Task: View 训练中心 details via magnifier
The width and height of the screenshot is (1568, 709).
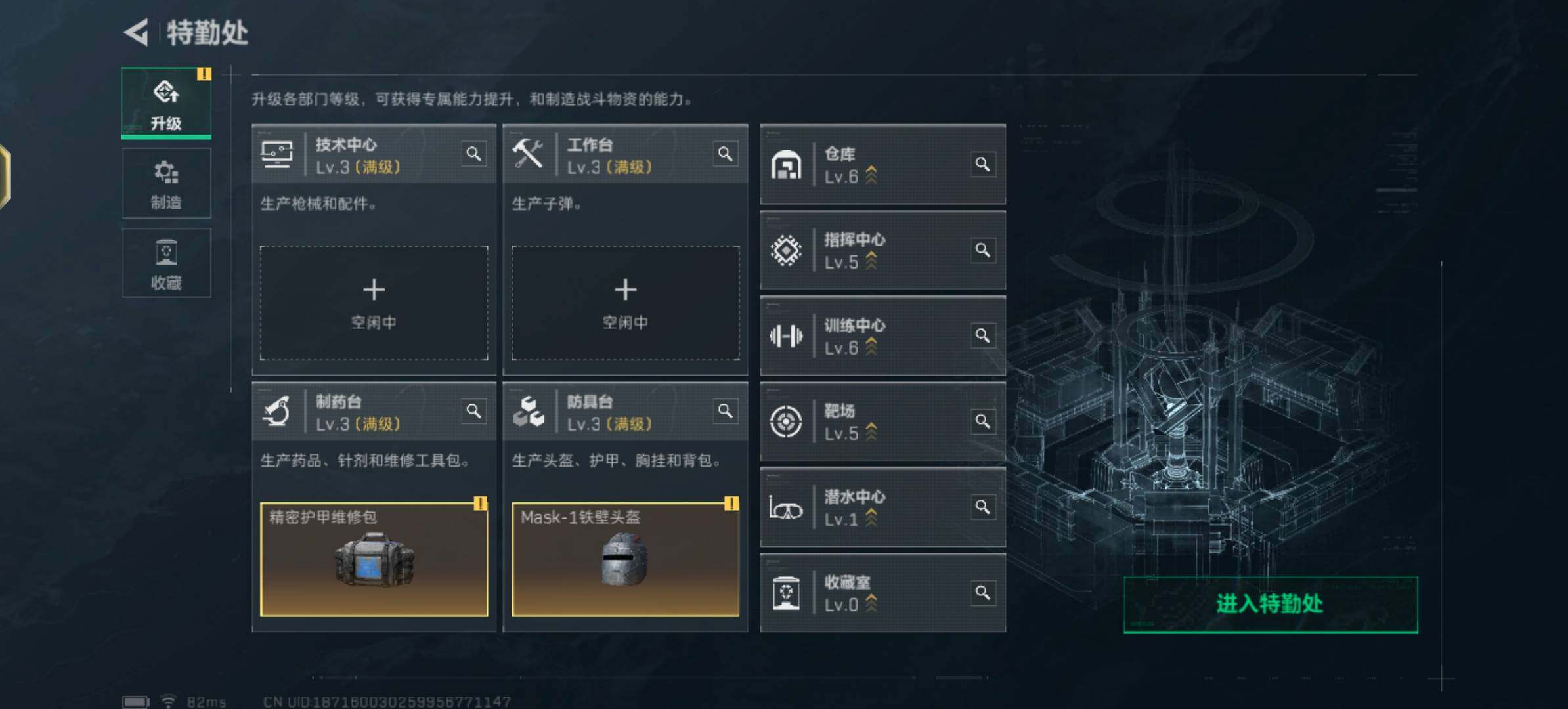Action: click(982, 335)
